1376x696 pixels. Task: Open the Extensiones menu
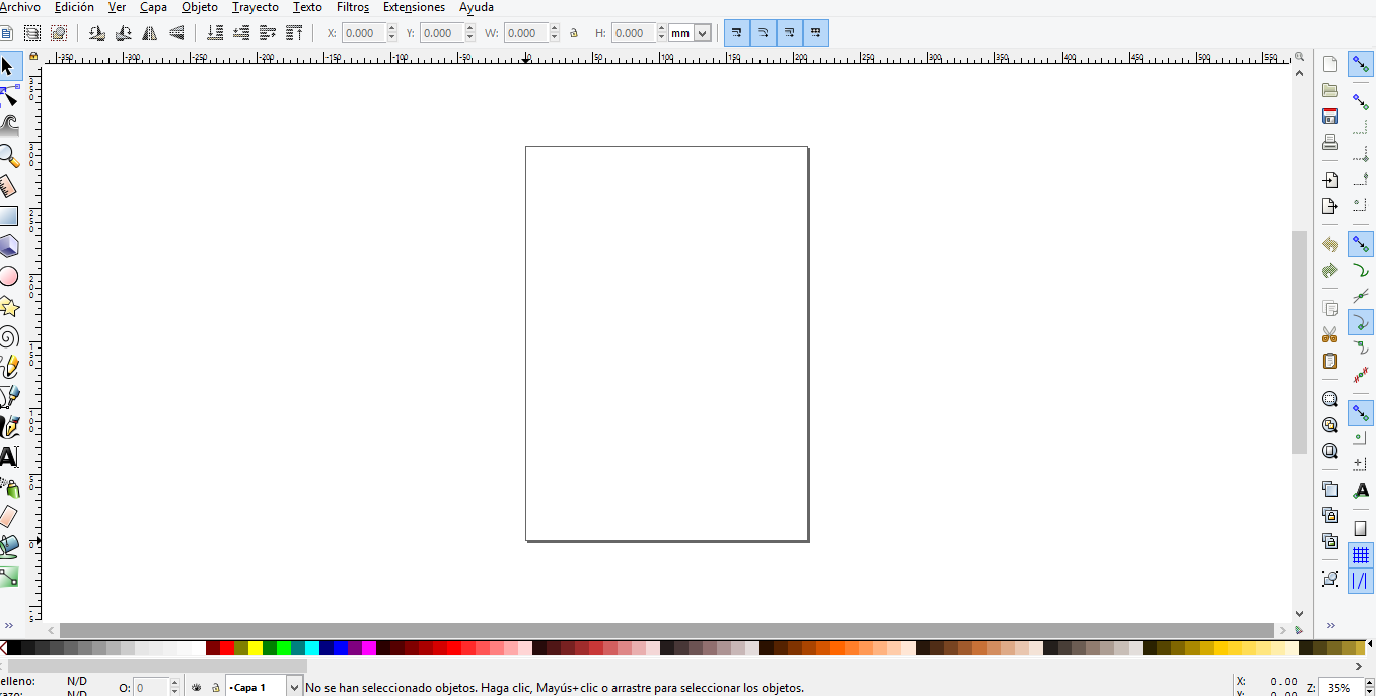[x=413, y=7]
